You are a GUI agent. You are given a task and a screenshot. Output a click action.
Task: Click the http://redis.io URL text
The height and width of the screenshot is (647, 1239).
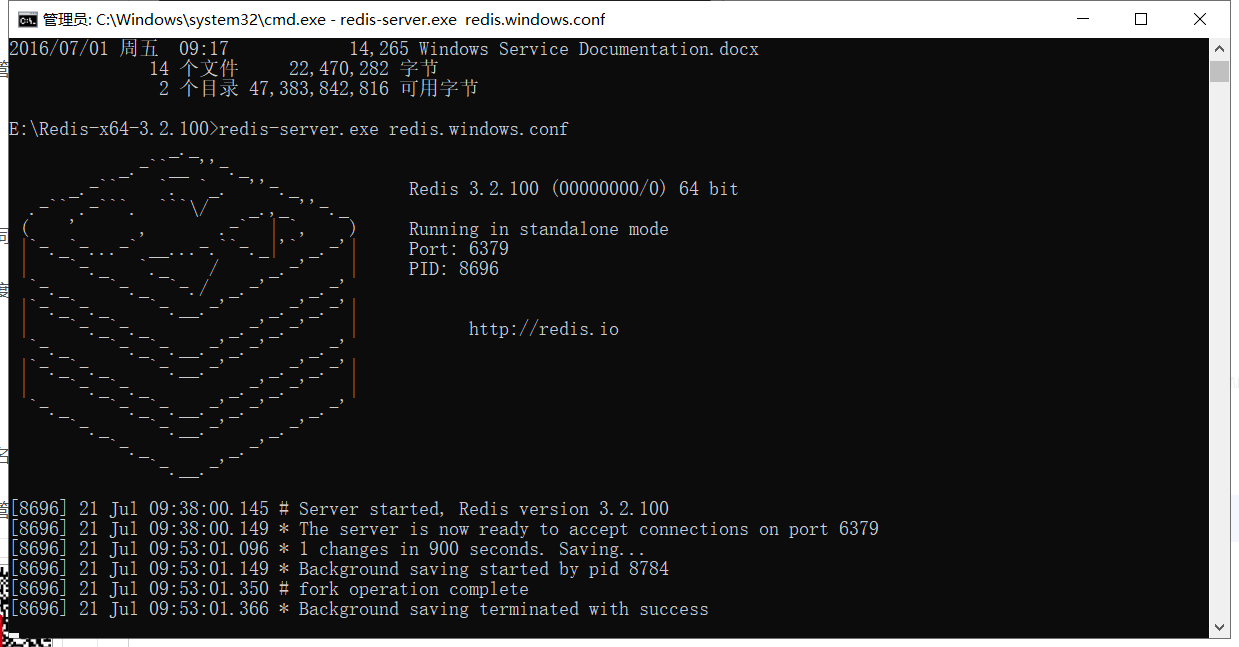pyautogui.click(x=544, y=329)
